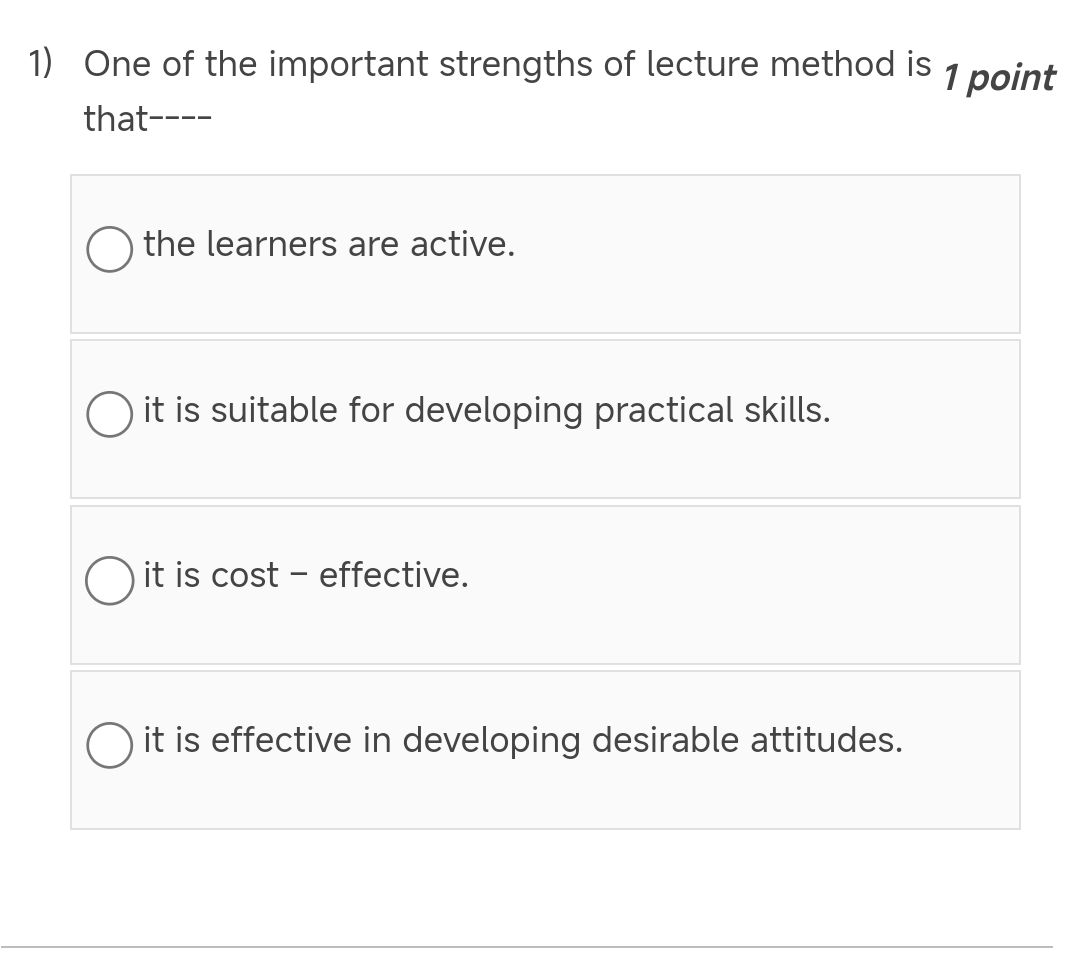Click the first answer option box
This screenshot has width=1065, height=974.
pos(545,253)
